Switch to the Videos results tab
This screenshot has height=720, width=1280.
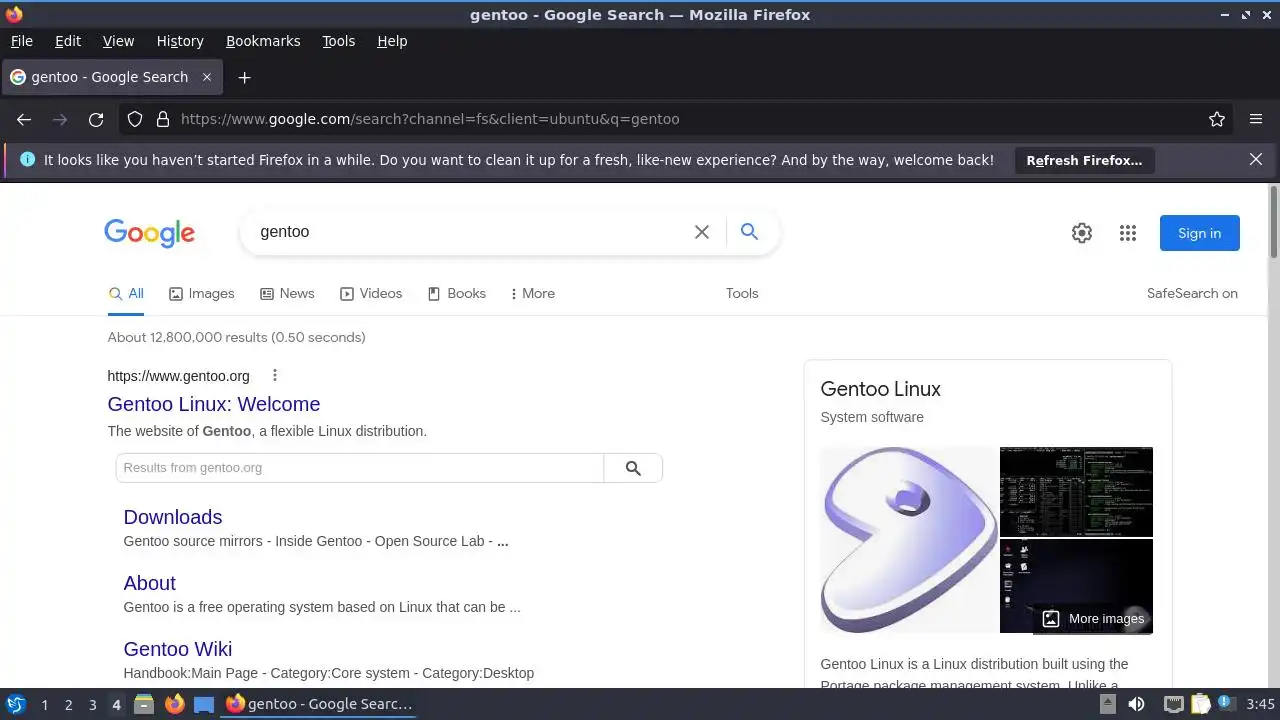point(371,293)
